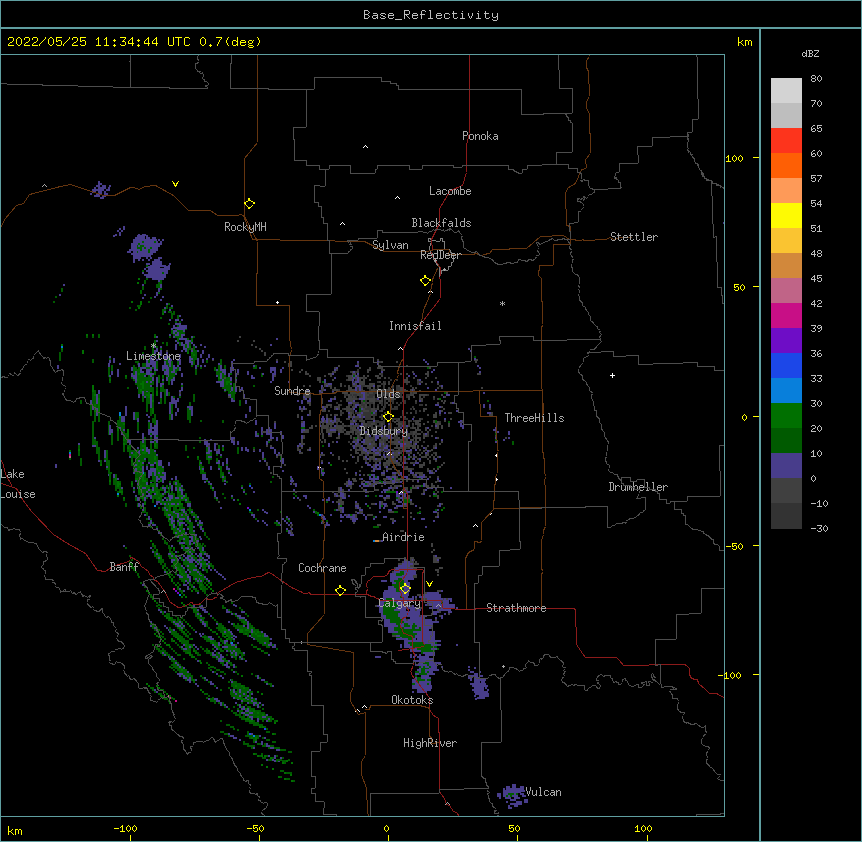Screen dimensions: 862x842
Task: Click the 65 dBZ red legend swatch
Action: pyautogui.click(x=786, y=141)
